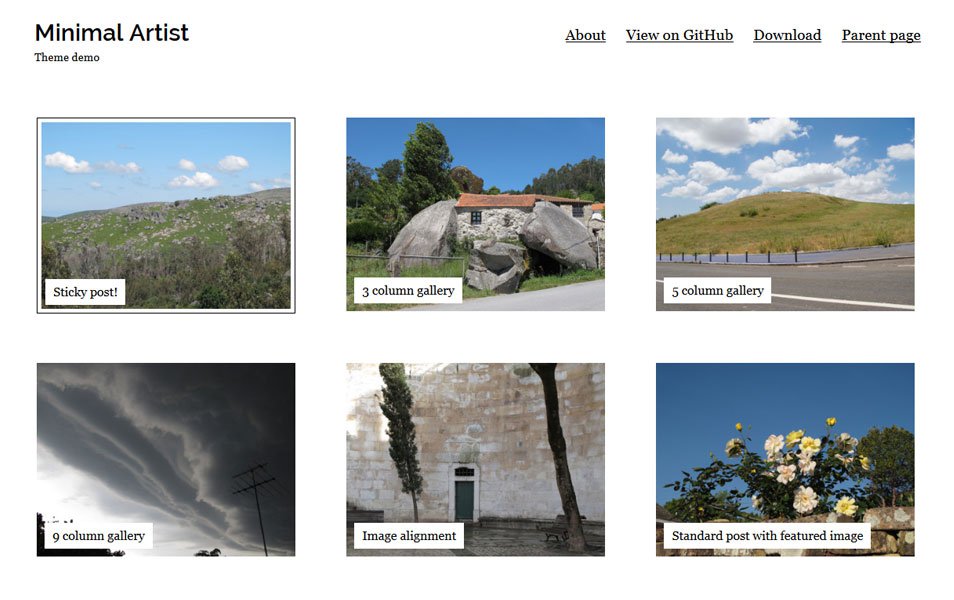Click the Theme demo tagline
This screenshot has width=954, height=600.
(67, 57)
